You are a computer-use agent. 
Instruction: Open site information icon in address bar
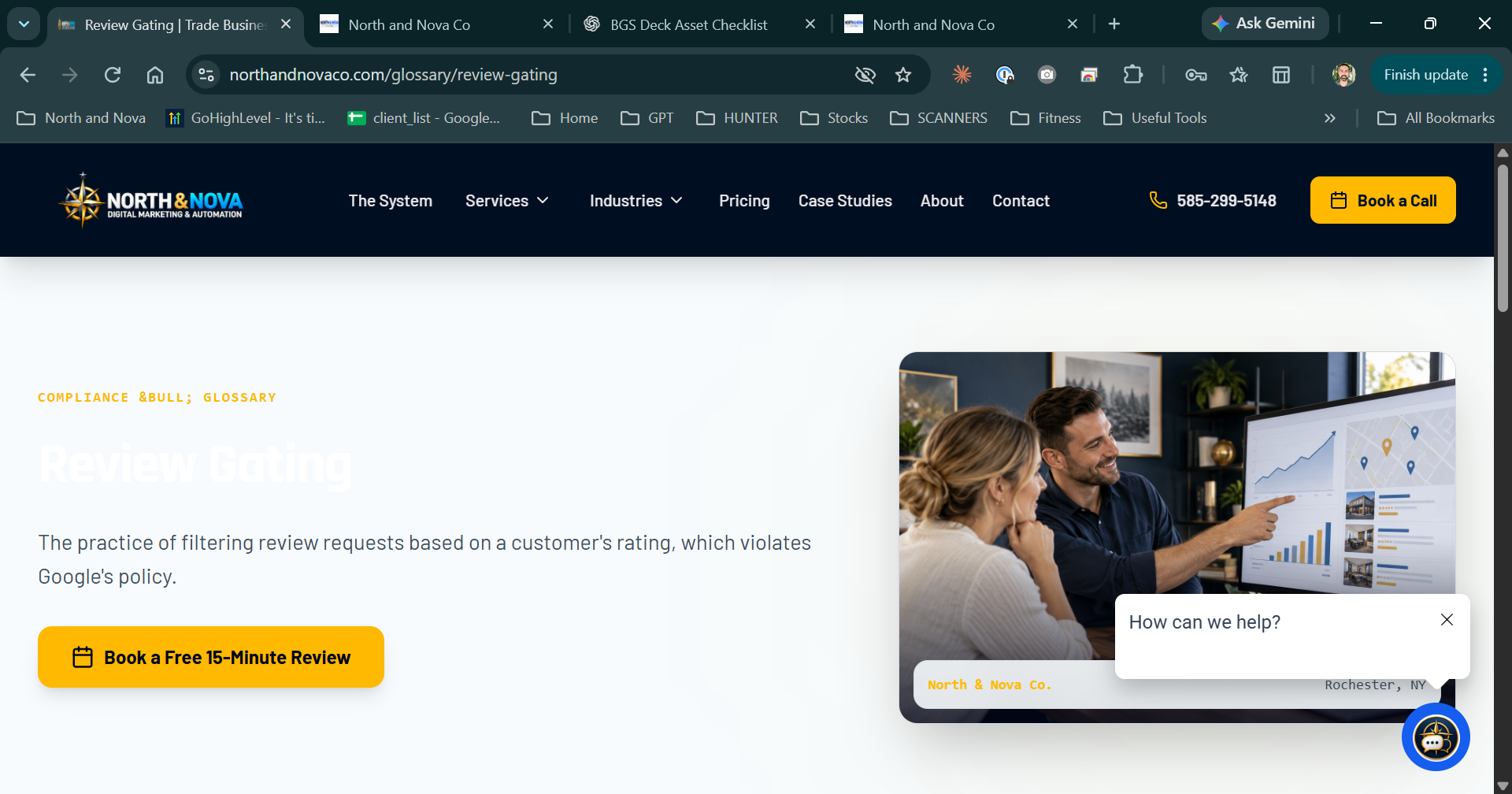pos(206,75)
